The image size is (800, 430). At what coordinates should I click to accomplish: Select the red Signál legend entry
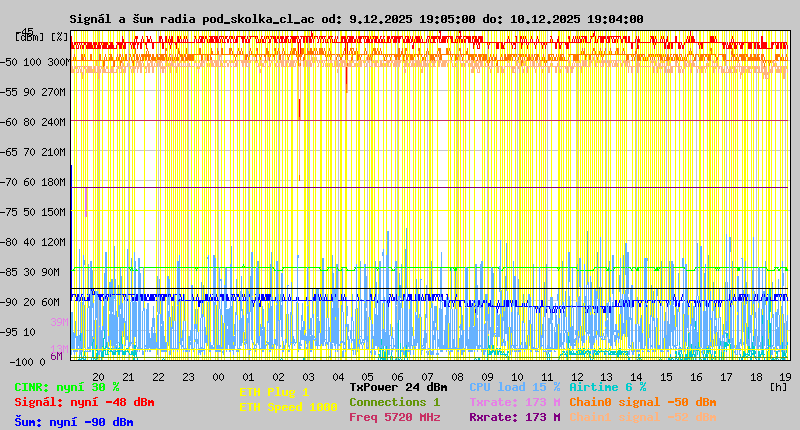tap(84, 402)
